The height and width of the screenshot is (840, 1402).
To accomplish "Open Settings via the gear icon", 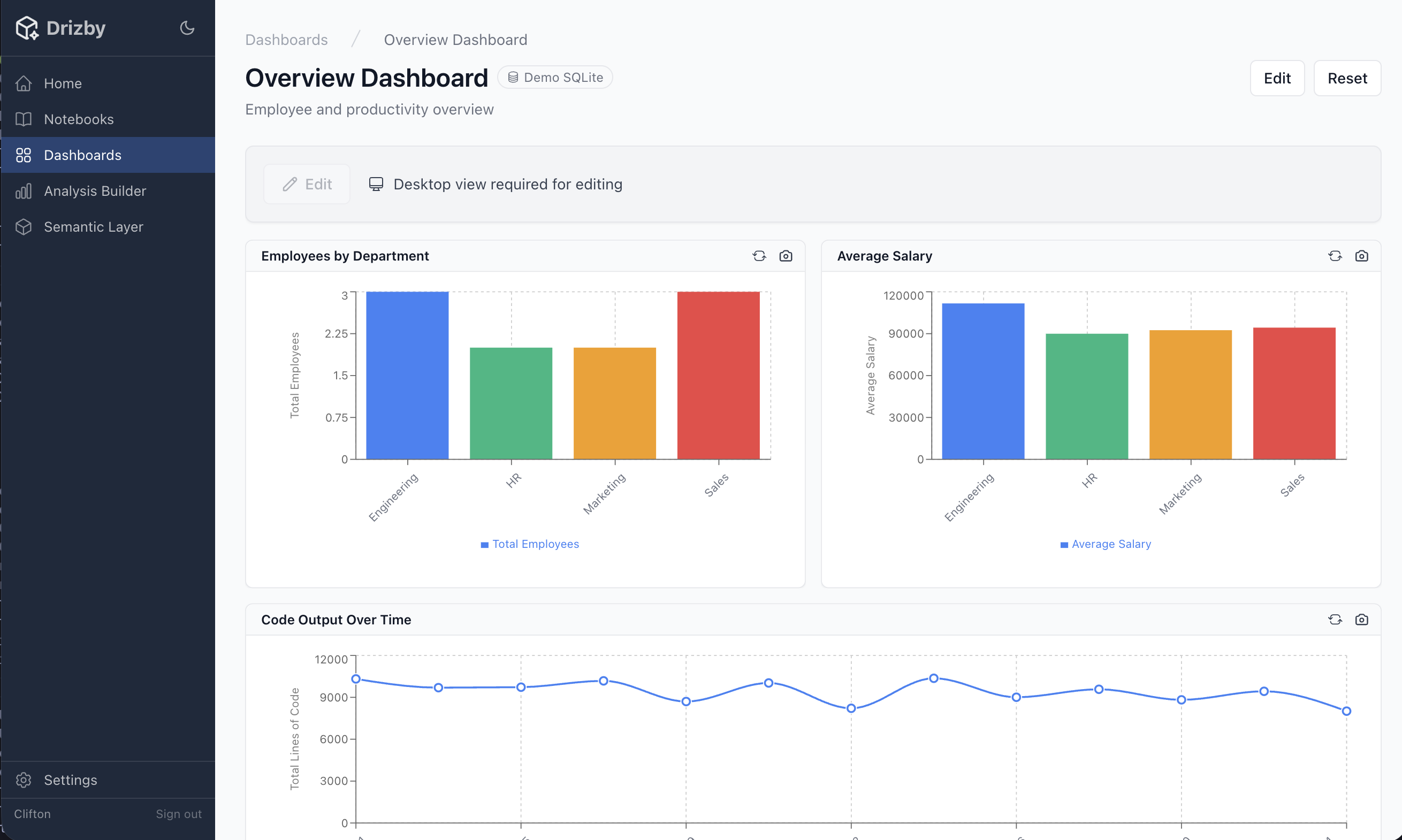I will point(24,780).
